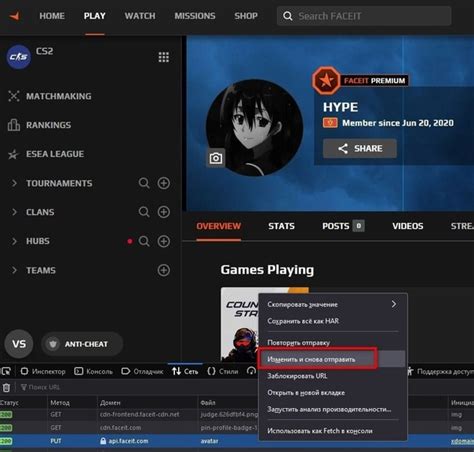Screen dimensions: 474x452
Task: Click the element picker icon in devtools
Action: (x=6, y=371)
